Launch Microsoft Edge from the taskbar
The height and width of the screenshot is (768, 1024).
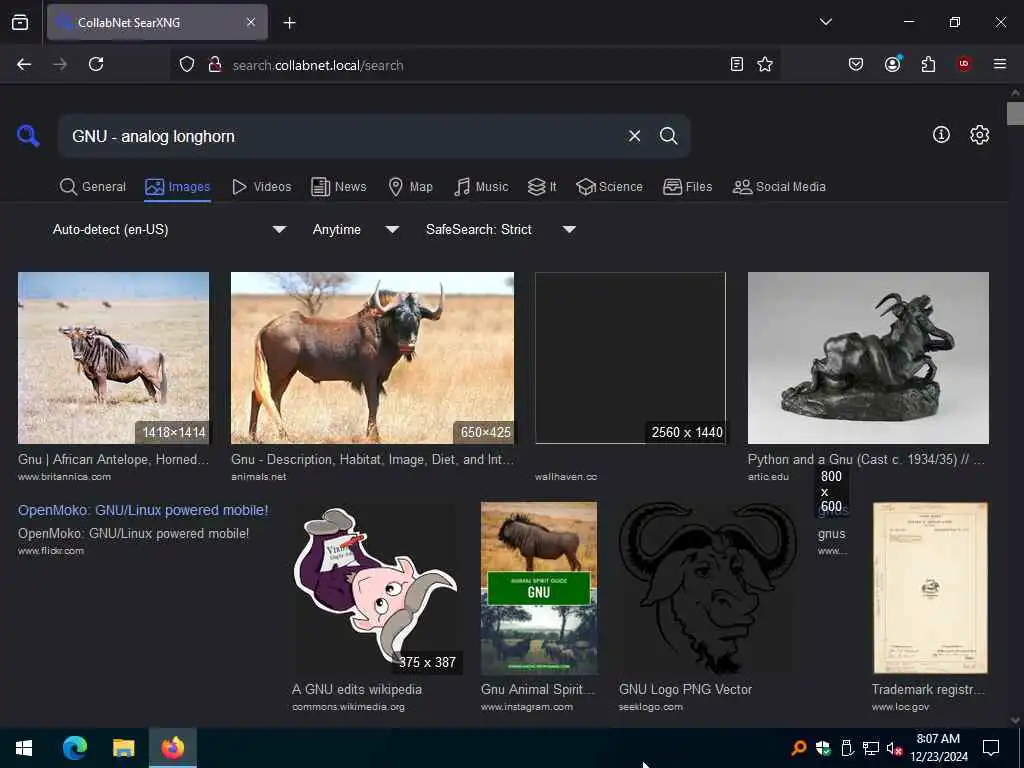pyautogui.click(x=74, y=748)
